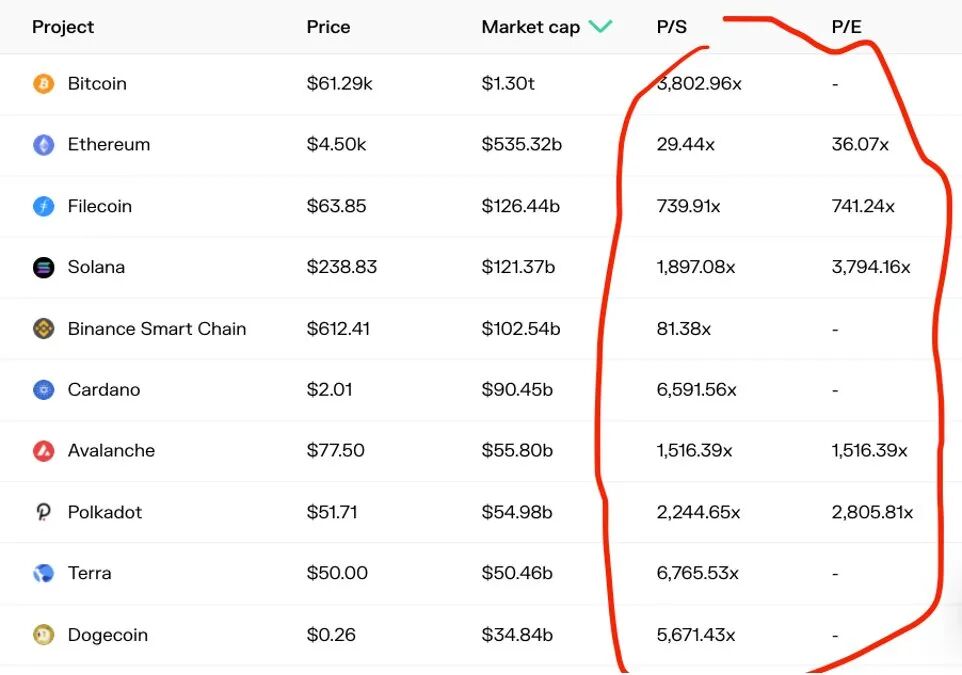
Task: Sort table by P/E column header
Action: click(846, 27)
